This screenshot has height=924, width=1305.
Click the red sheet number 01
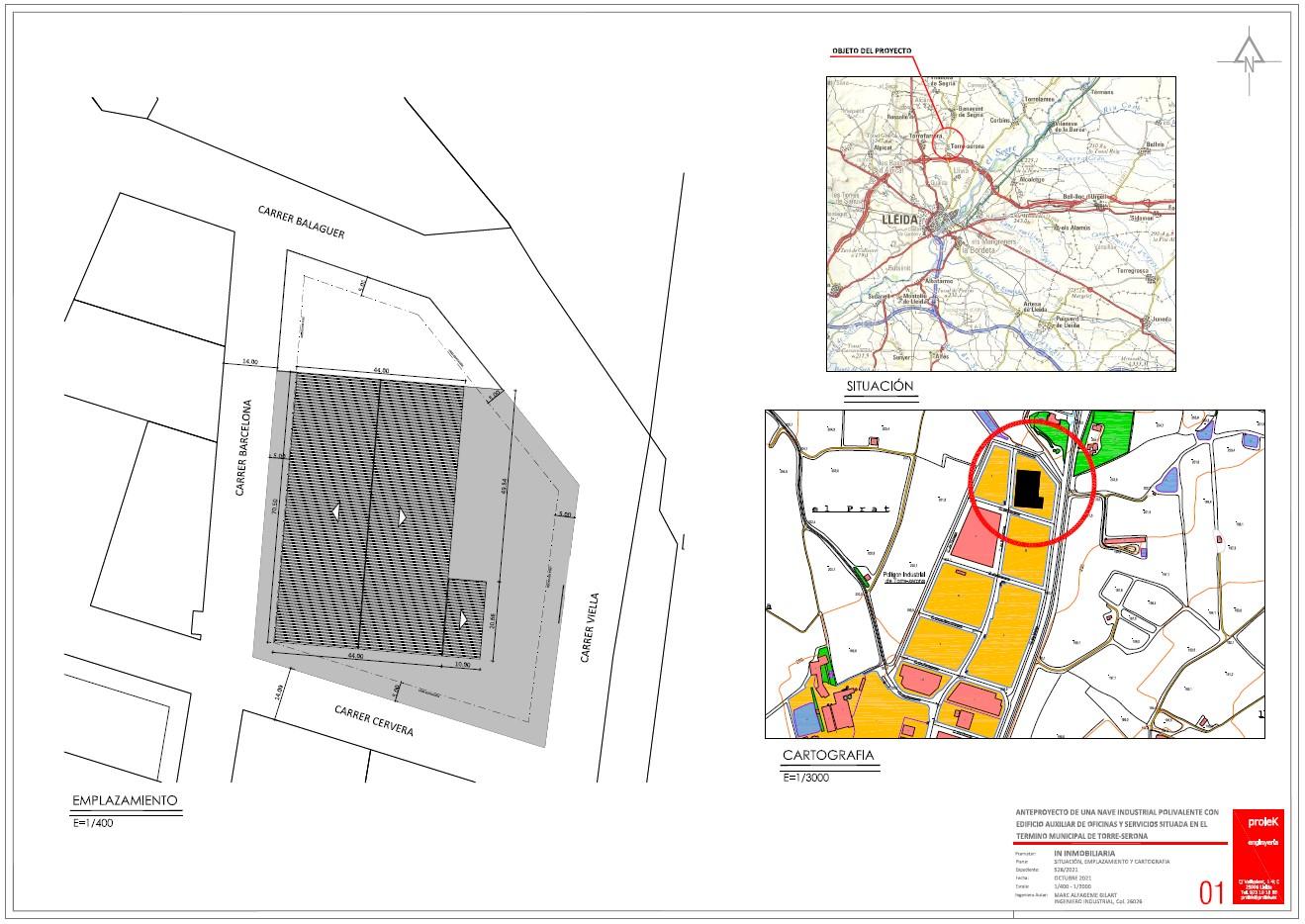point(1213,893)
